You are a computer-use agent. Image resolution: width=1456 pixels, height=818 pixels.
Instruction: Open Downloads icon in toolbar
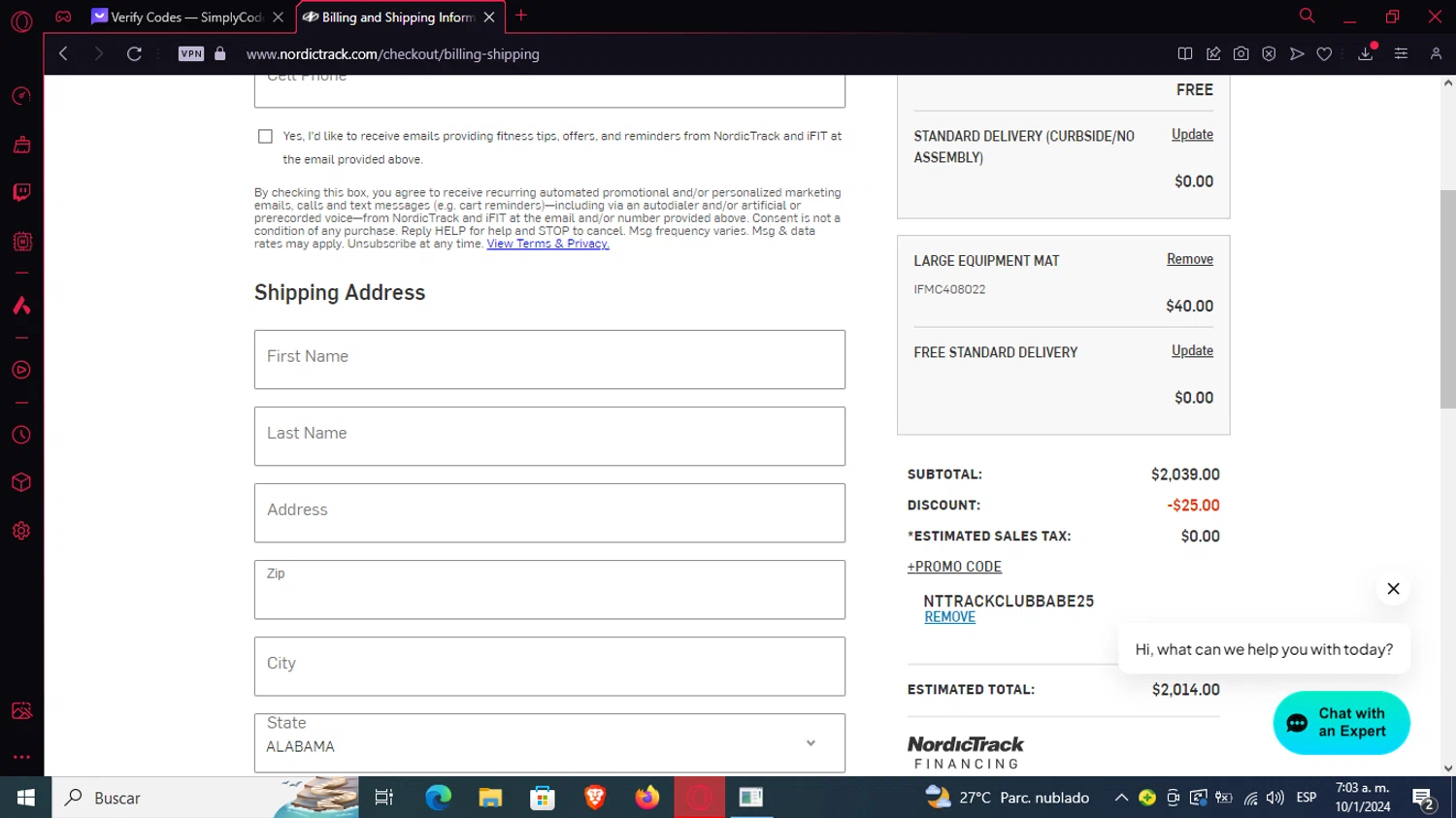1366,54
